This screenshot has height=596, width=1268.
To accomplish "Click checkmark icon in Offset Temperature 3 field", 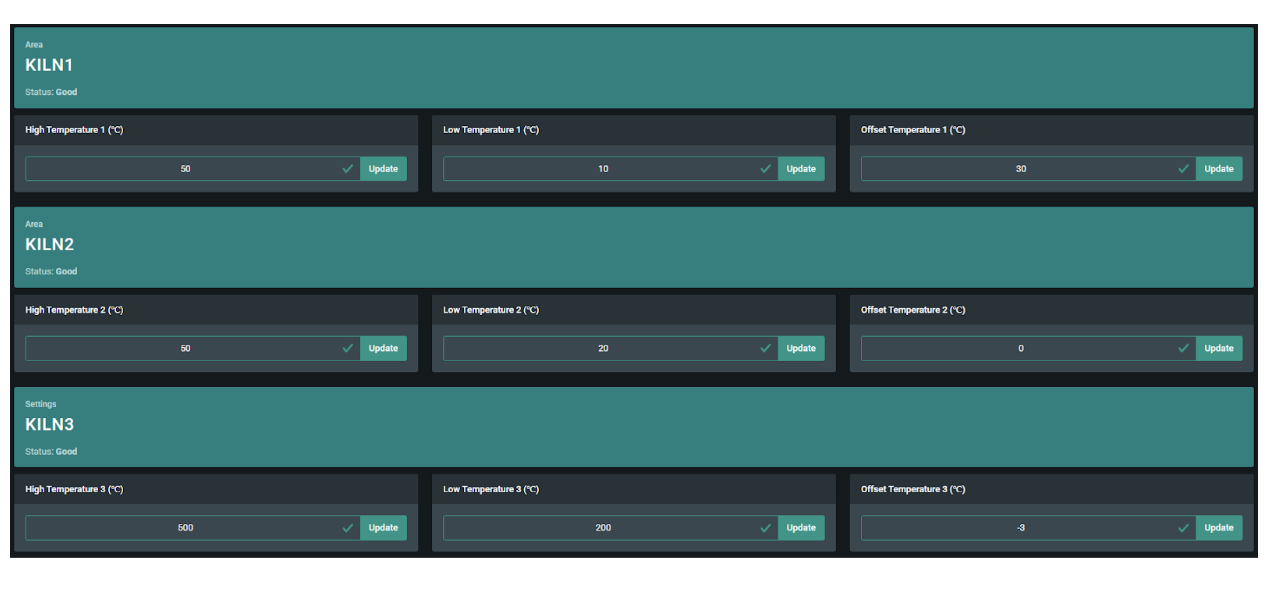I will click(x=1183, y=528).
